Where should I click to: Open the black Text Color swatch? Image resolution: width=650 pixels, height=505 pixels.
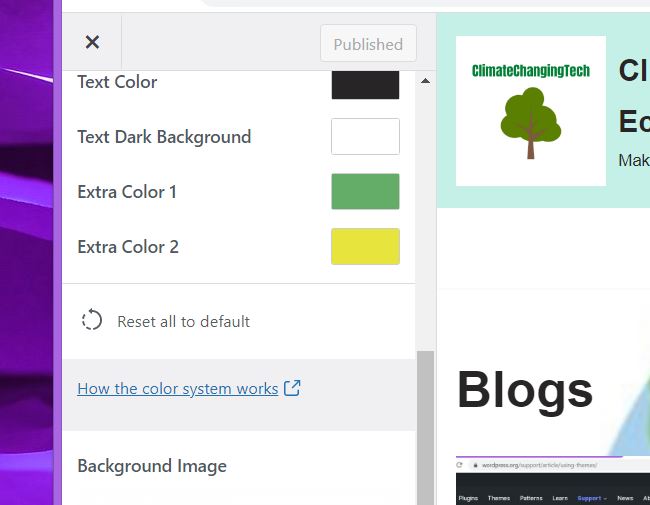coord(365,84)
